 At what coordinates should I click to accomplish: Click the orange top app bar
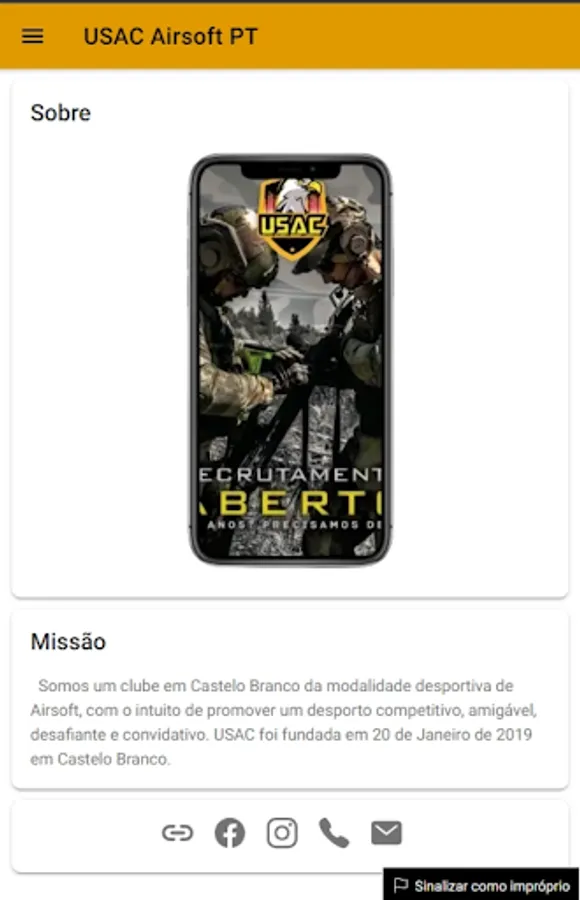(x=290, y=36)
